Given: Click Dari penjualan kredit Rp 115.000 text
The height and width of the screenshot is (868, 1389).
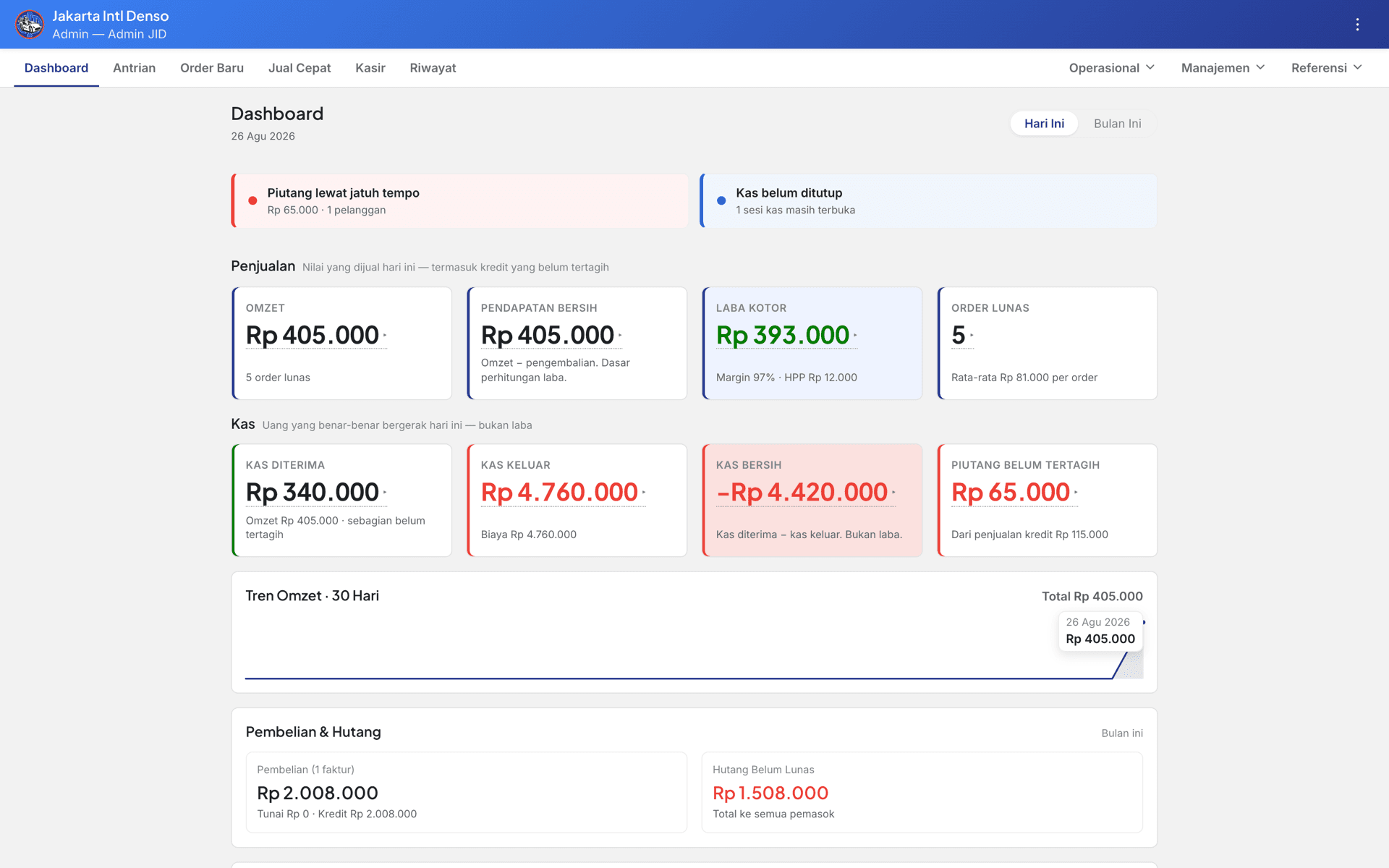Looking at the screenshot, I should click(x=1029, y=535).
